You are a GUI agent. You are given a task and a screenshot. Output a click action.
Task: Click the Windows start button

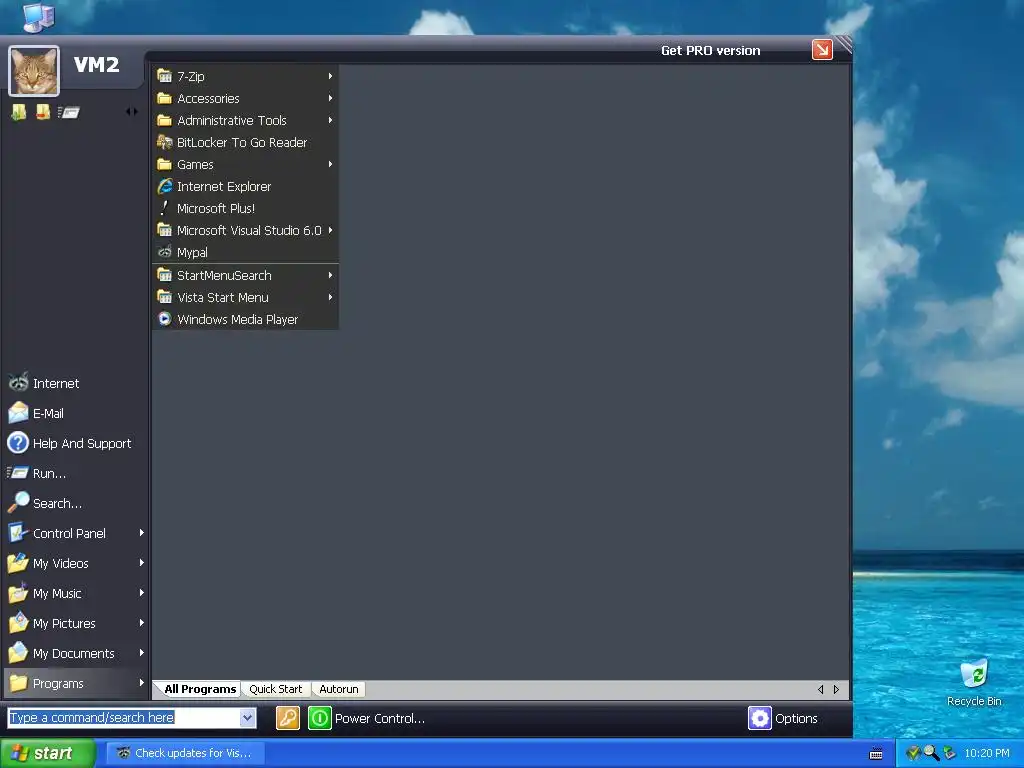(48, 753)
